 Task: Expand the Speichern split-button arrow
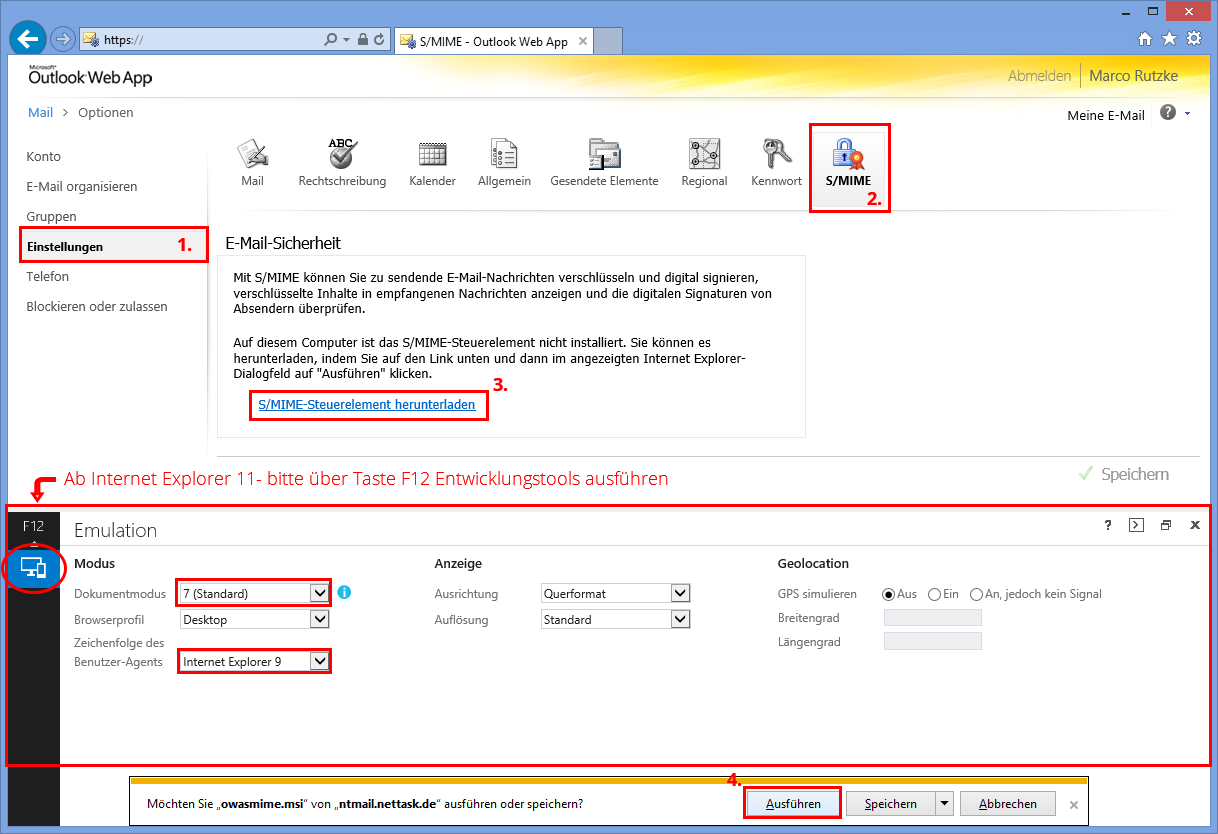944,803
